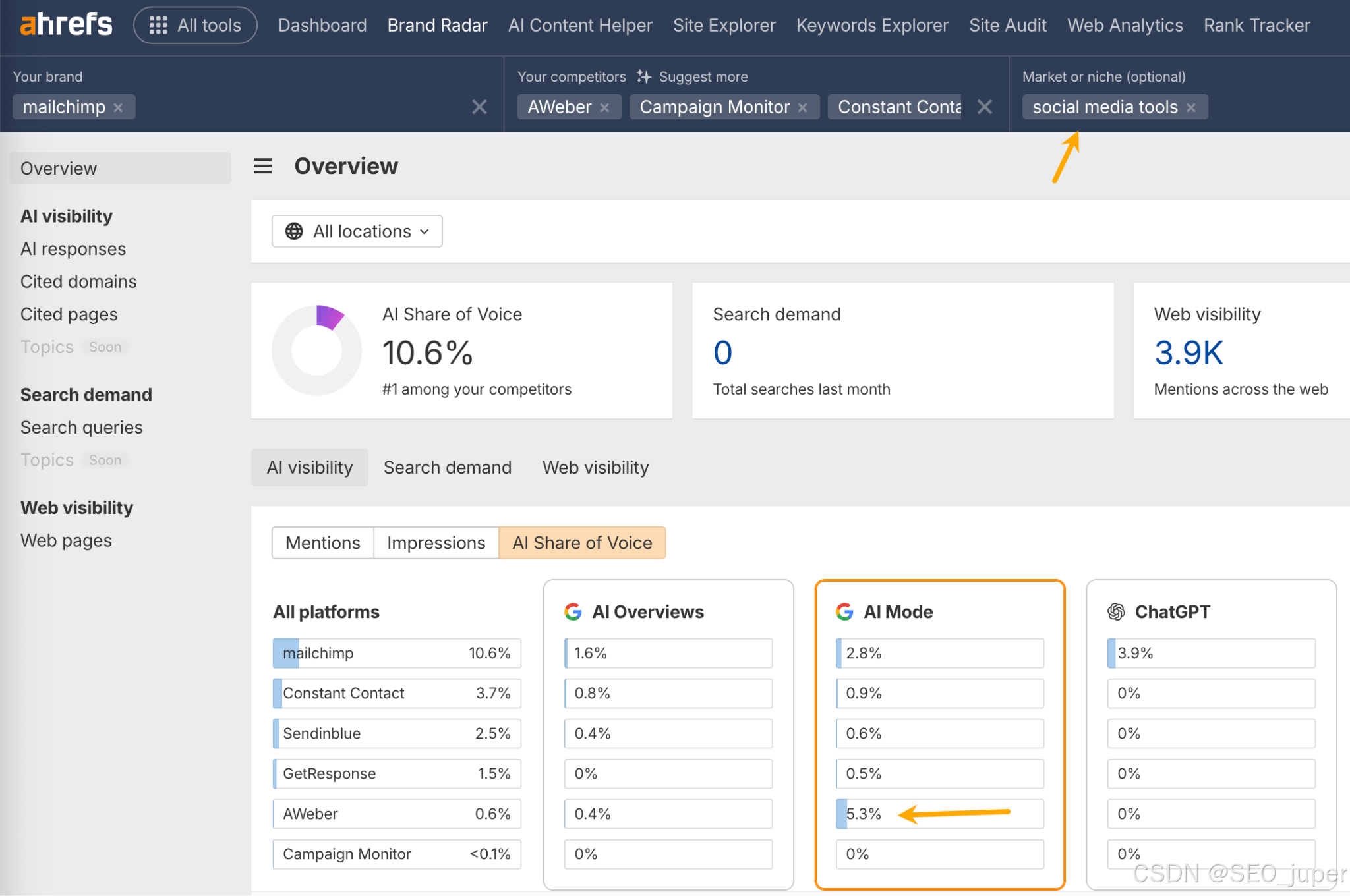Remove the Campaign Monitor competitor tag
Screen dimensions: 1350x896
[802, 107]
